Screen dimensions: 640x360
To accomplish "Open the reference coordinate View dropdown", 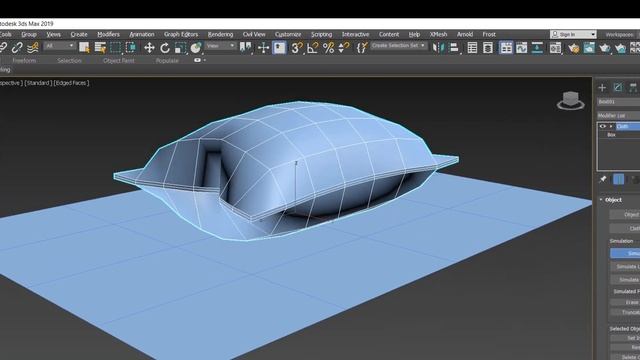I will coord(220,46).
